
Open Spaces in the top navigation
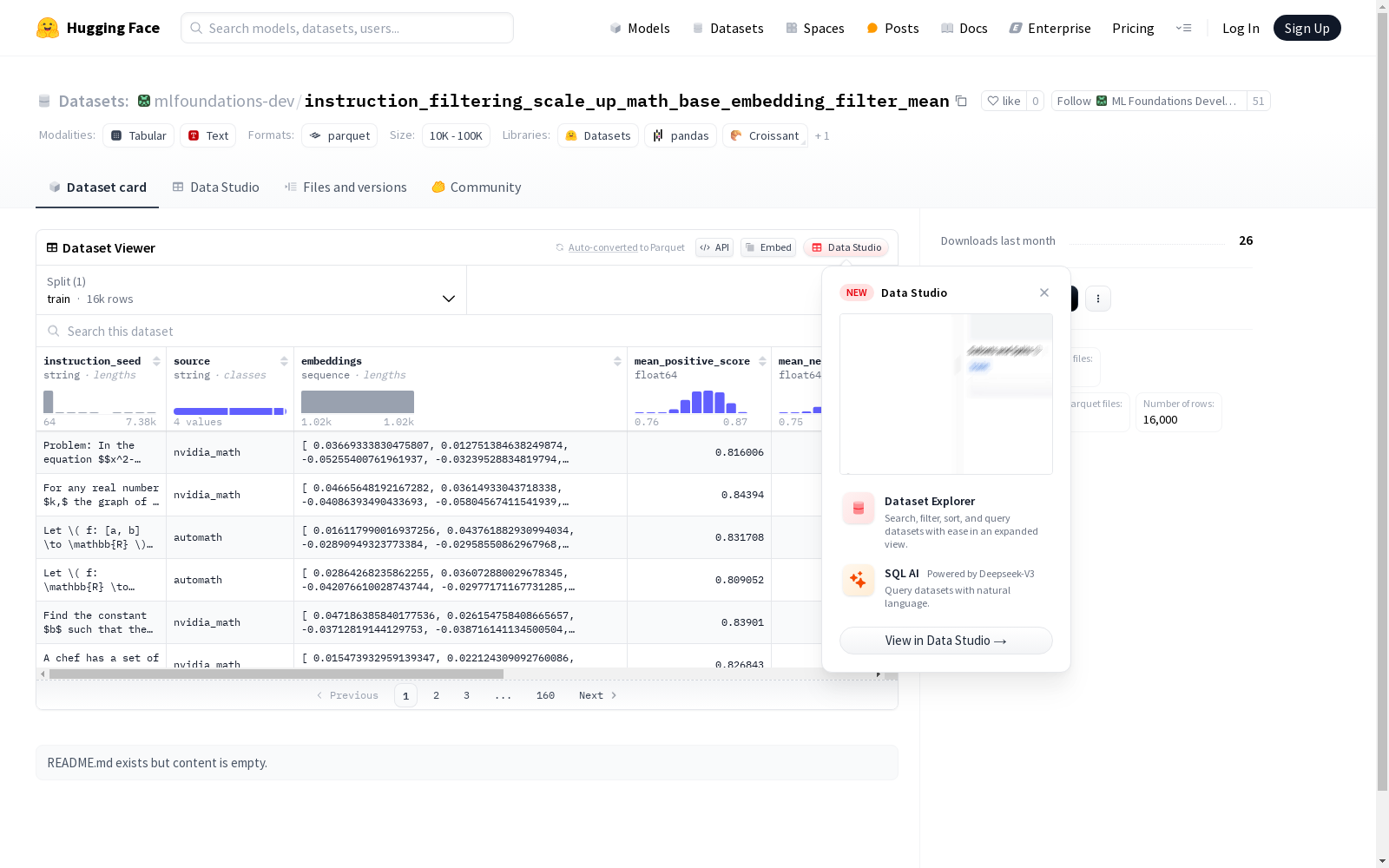(814, 28)
